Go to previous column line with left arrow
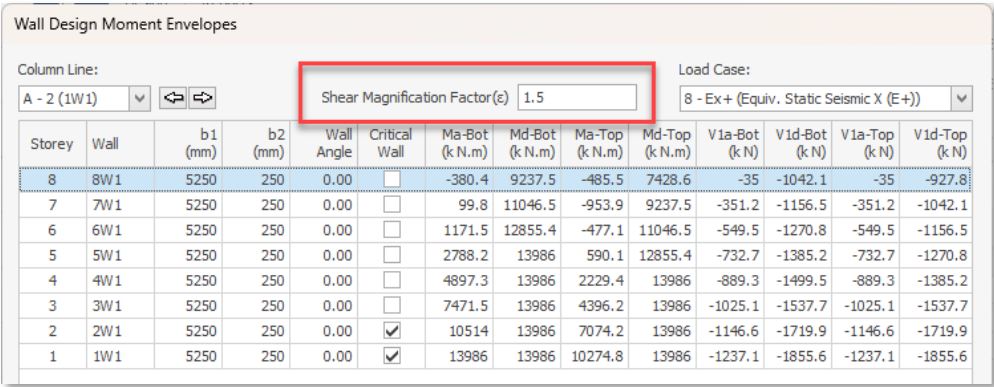Image resolution: width=994 pixels, height=387 pixels. (x=173, y=98)
